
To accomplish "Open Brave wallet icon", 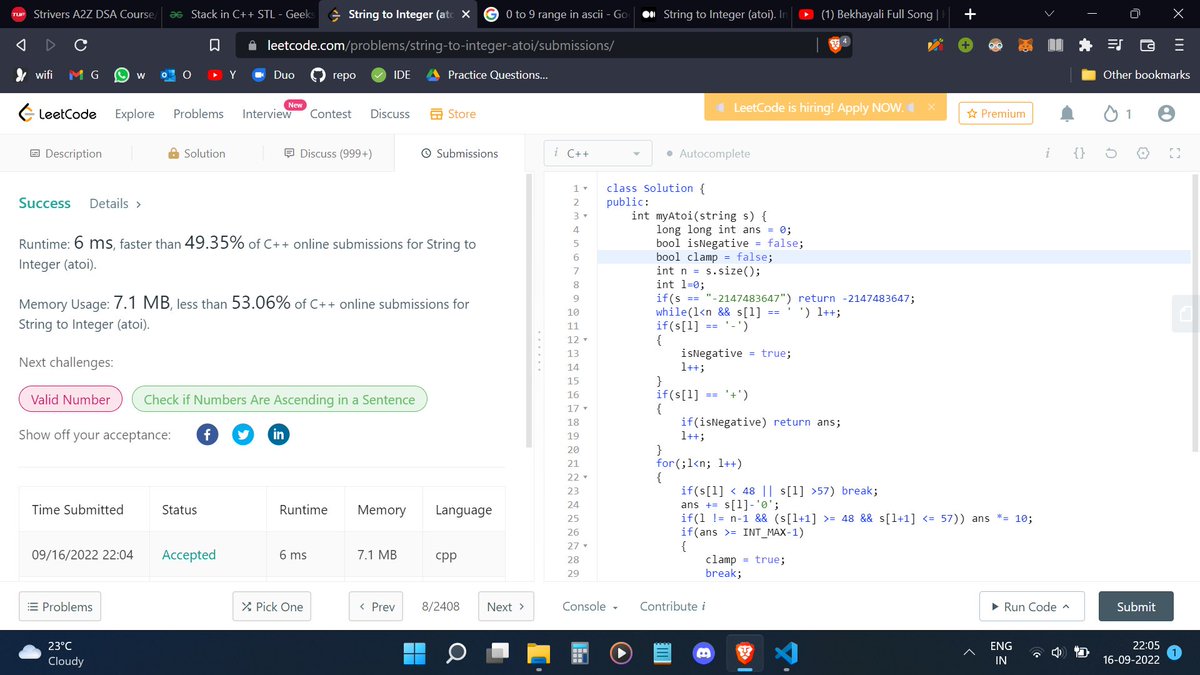I will pos(1147,45).
